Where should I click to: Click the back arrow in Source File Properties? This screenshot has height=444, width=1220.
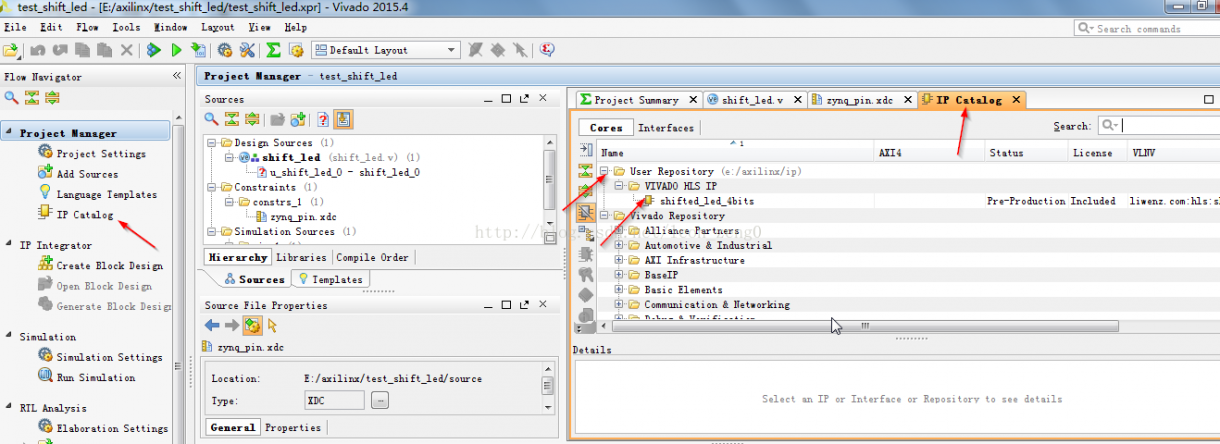click(x=211, y=325)
